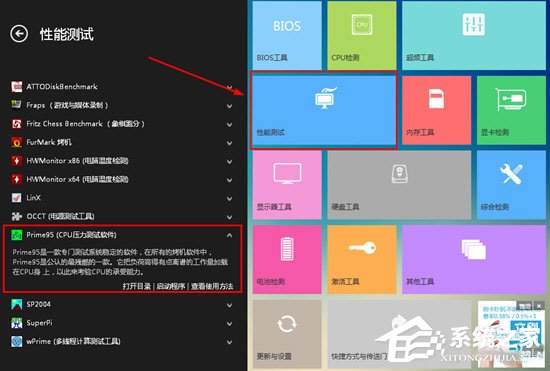
Task: Click the ATTODiskBenchmark app icon
Action: [16, 86]
